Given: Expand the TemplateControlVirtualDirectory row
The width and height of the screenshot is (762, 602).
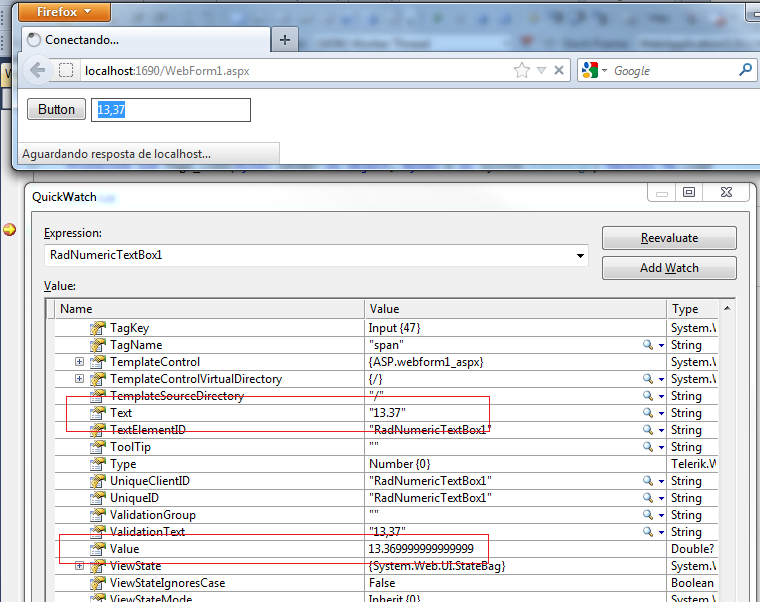Looking at the screenshot, I should point(79,379).
